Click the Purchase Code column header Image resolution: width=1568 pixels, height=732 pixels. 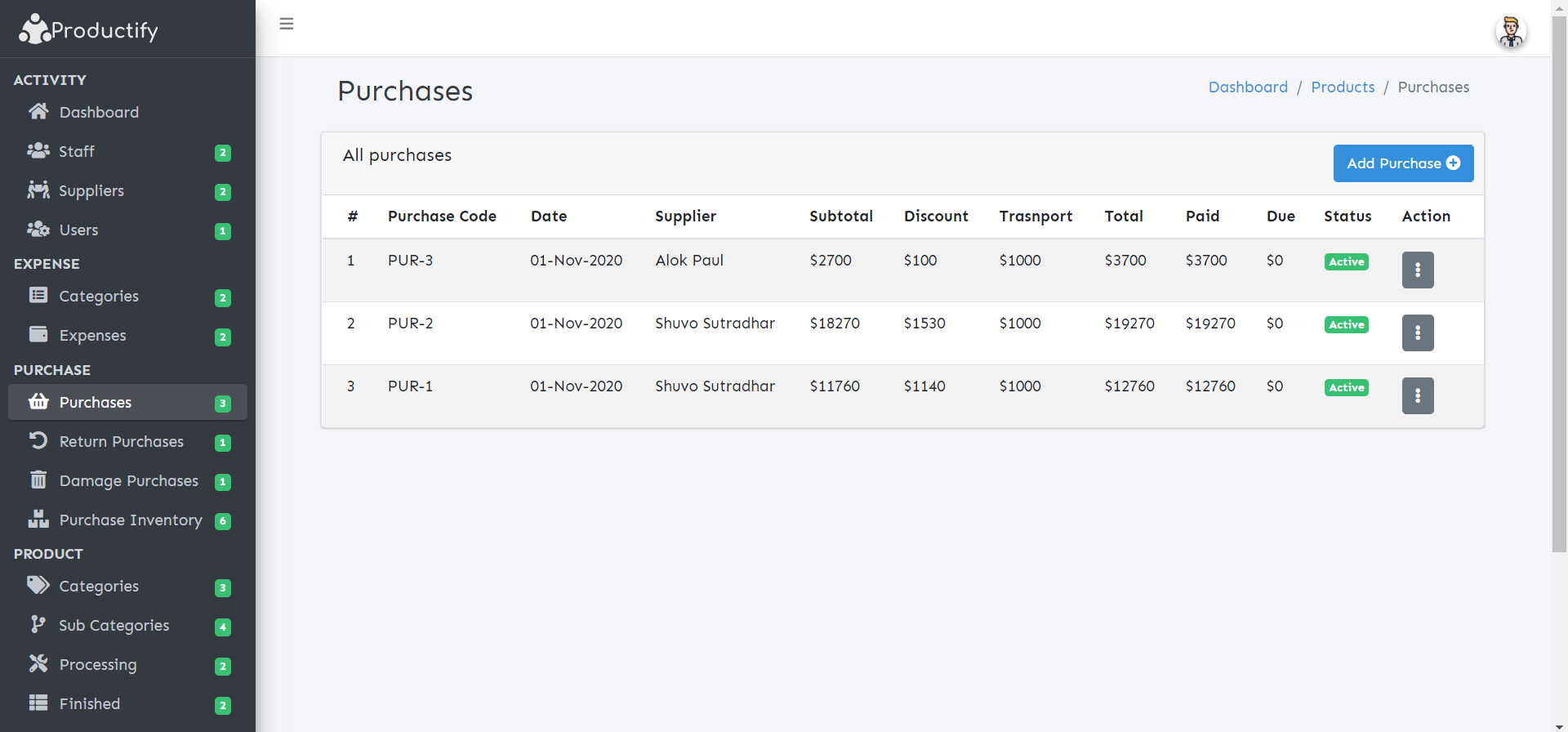pos(442,216)
